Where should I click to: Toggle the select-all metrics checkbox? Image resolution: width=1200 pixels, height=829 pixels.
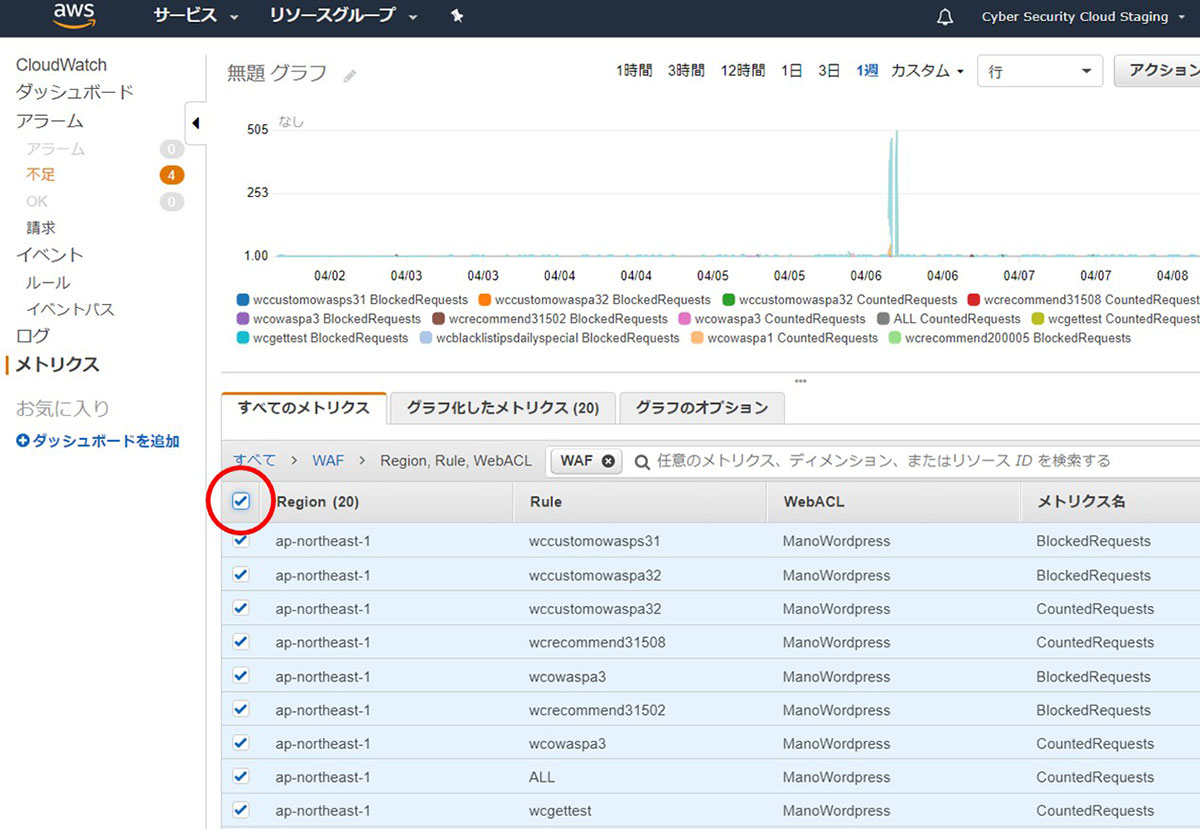(241, 501)
